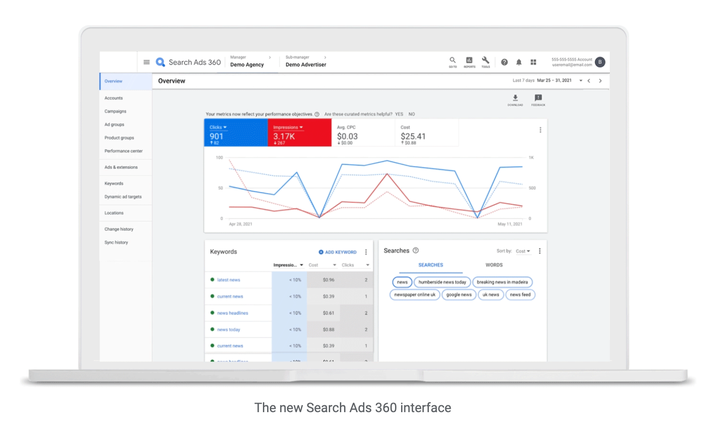728x440 pixels.
Task: Open the news today keyword link
Action: coord(228,330)
